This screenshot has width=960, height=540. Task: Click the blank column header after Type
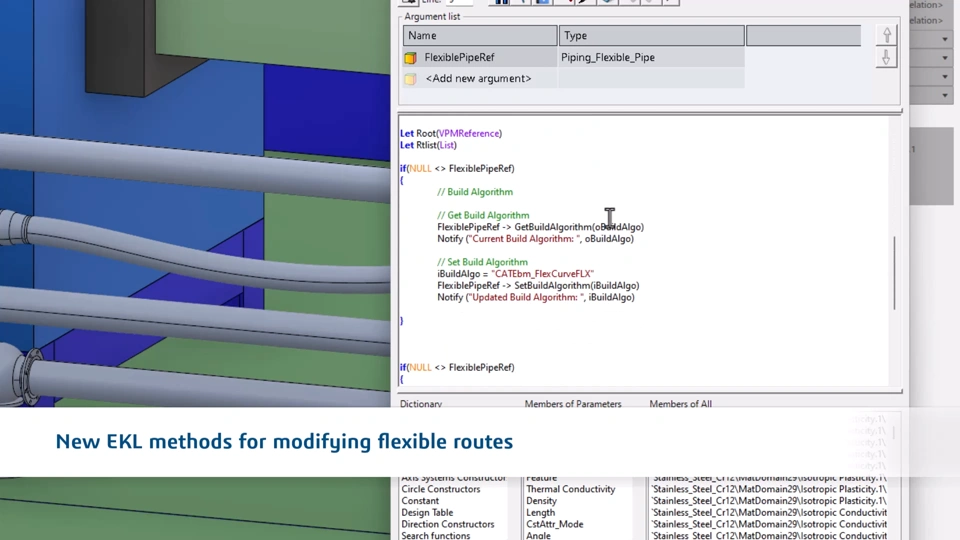coord(803,36)
